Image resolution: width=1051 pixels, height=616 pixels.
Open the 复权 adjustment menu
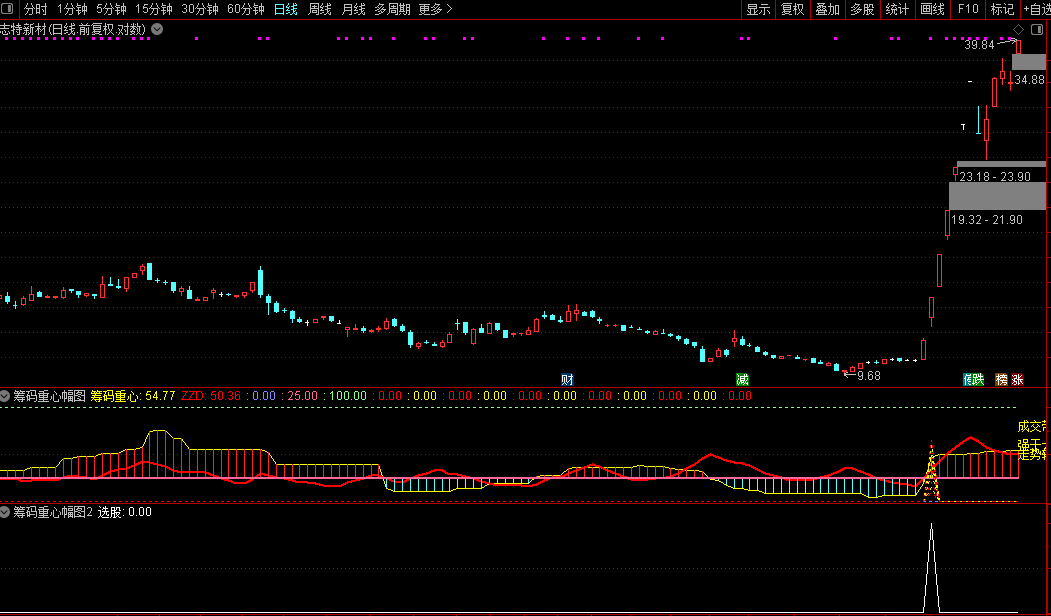click(792, 9)
